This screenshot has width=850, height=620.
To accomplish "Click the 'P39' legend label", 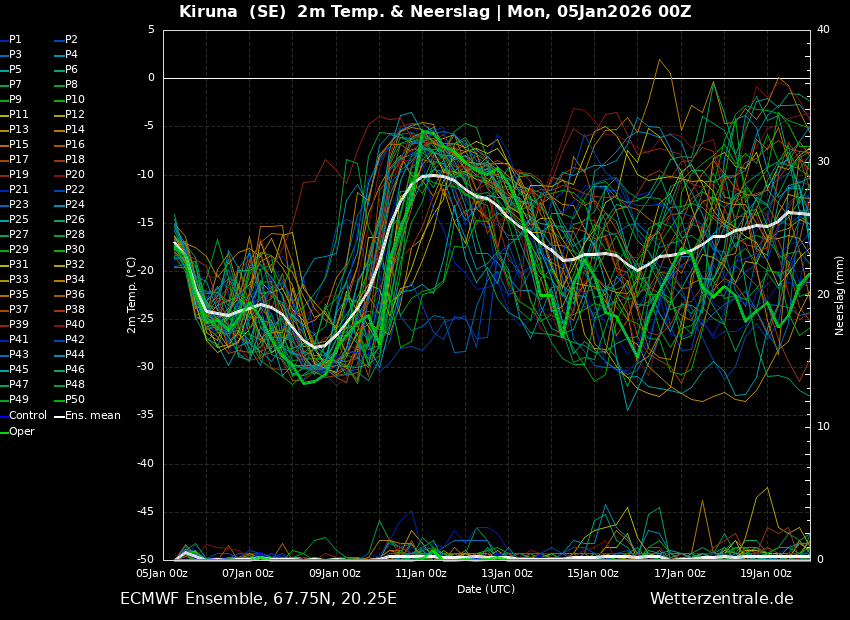I will [14, 325].
